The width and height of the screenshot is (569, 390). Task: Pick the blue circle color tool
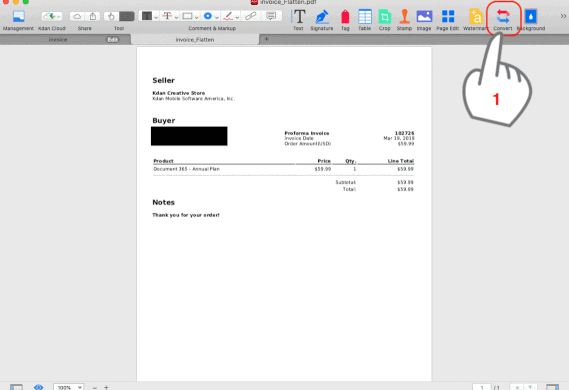[x=208, y=16]
